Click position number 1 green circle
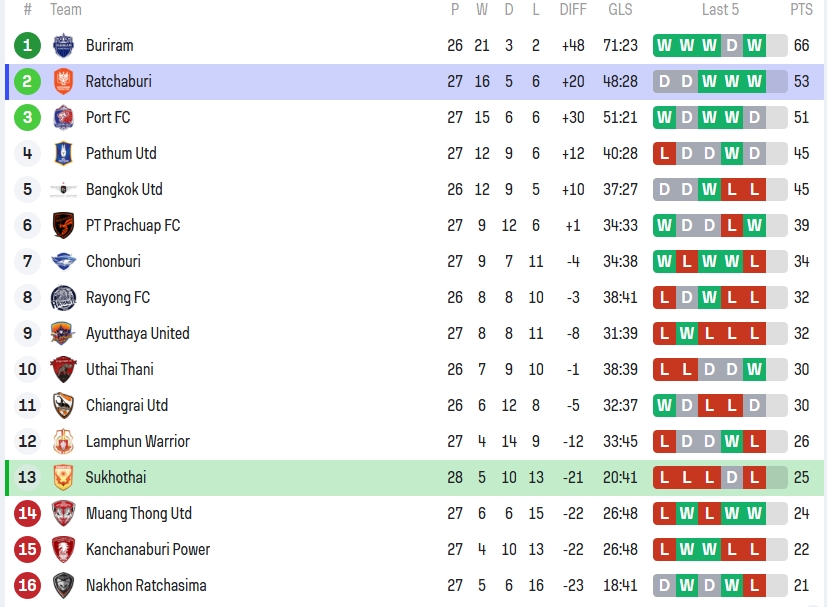The width and height of the screenshot is (827, 607). point(27,45)
